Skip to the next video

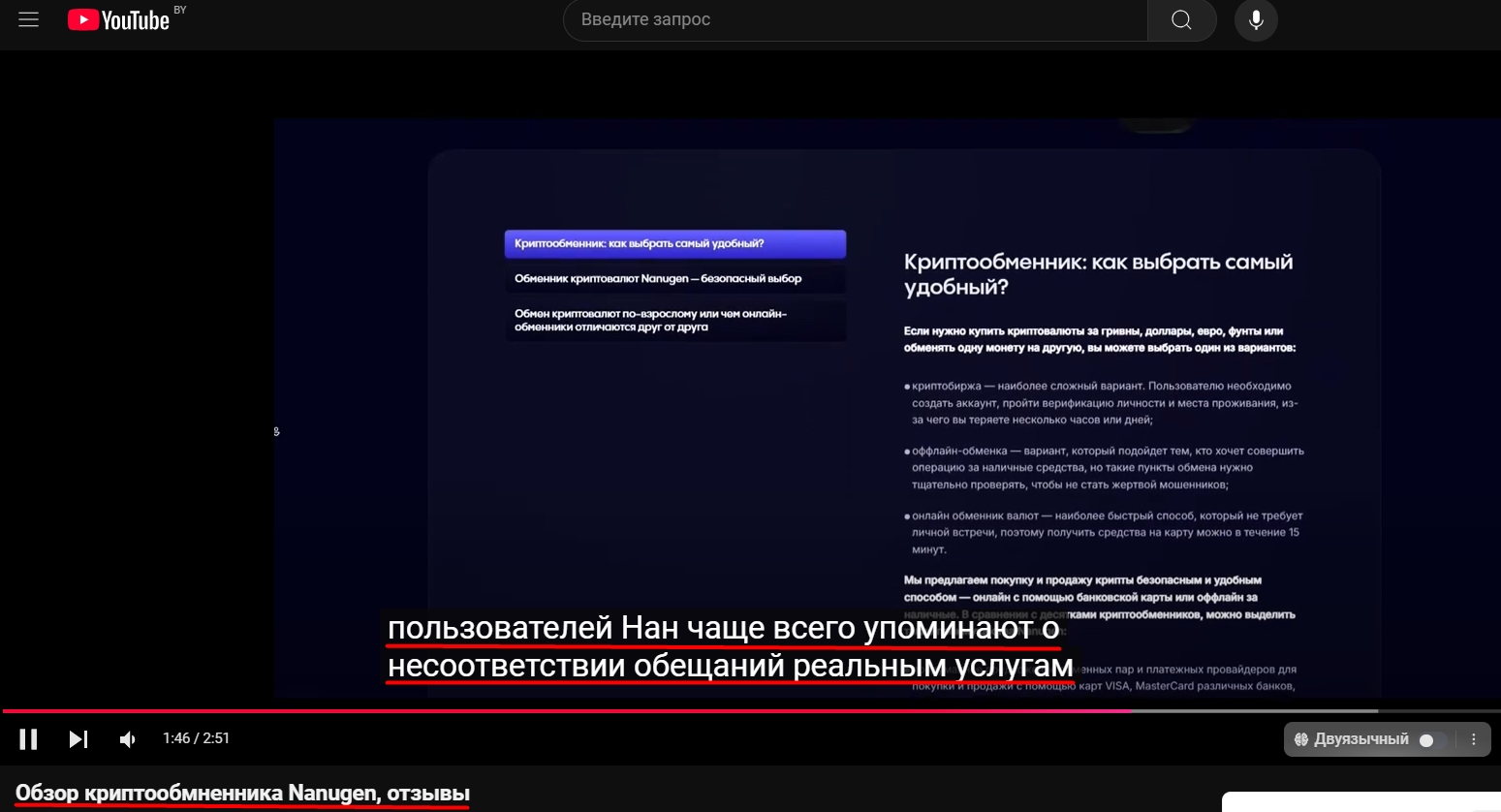point(78,739)
